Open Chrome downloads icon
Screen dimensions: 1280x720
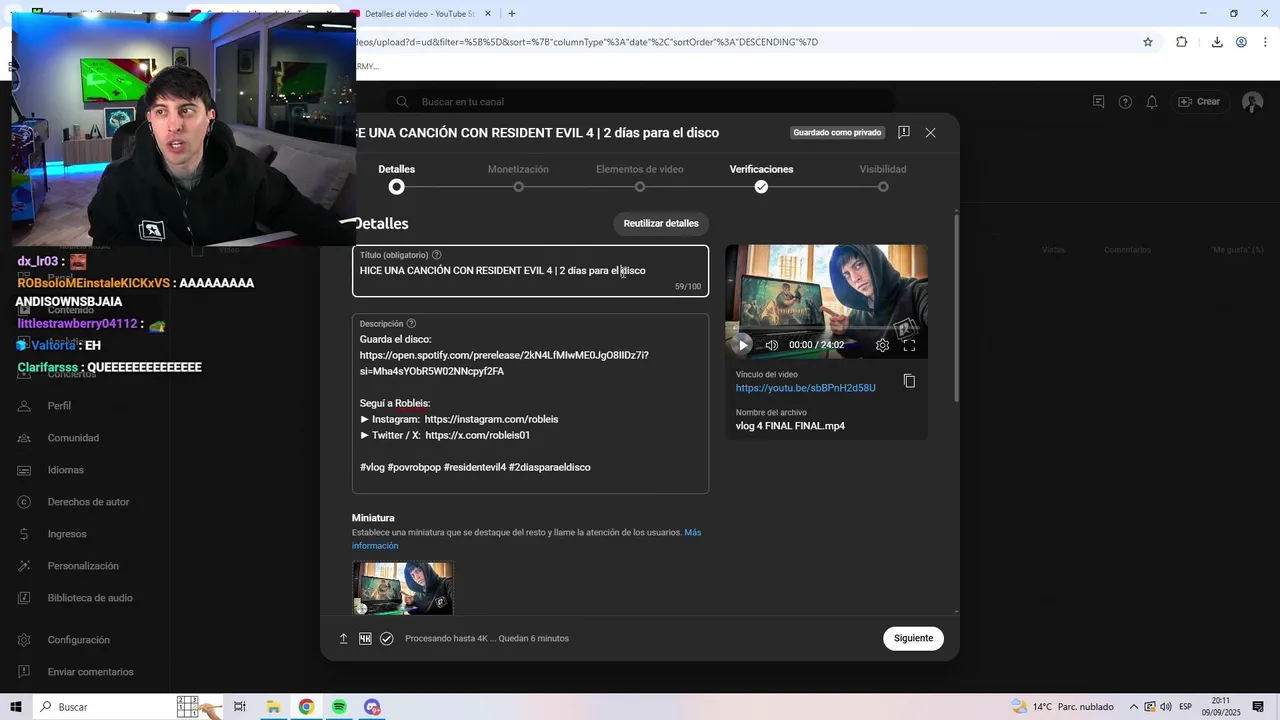pos(1217,42)
